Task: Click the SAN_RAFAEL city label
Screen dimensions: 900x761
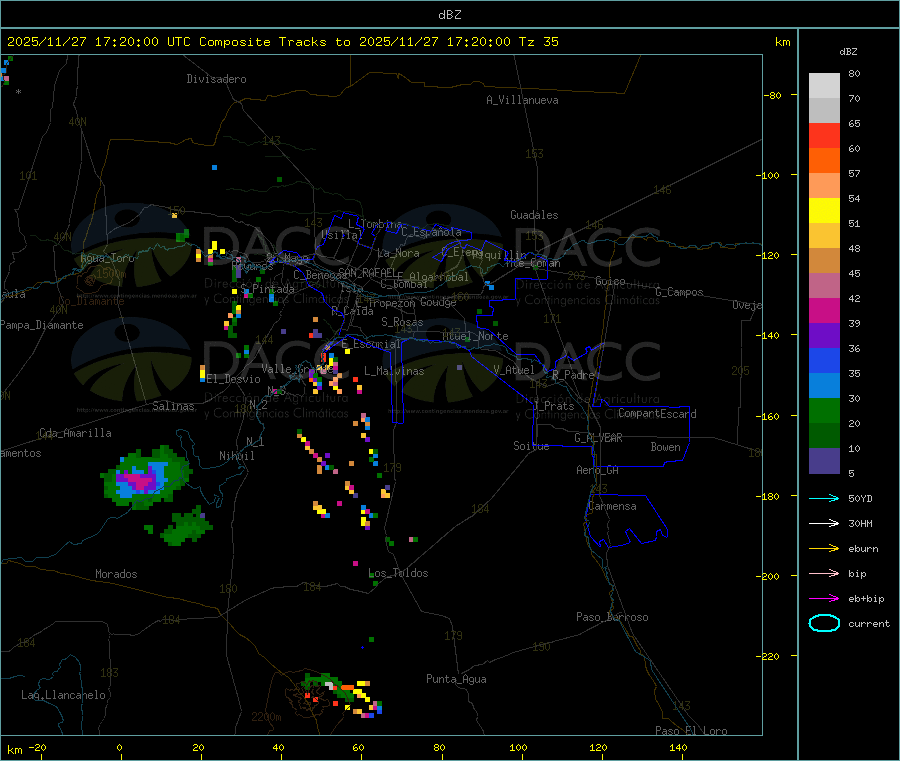Action: 366,272
